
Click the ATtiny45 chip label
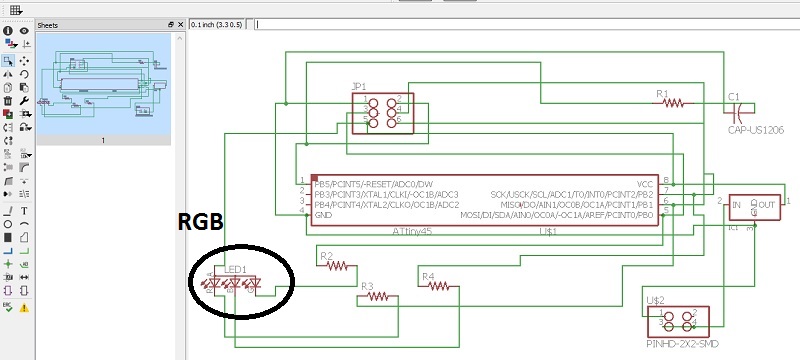click(412, 231)
